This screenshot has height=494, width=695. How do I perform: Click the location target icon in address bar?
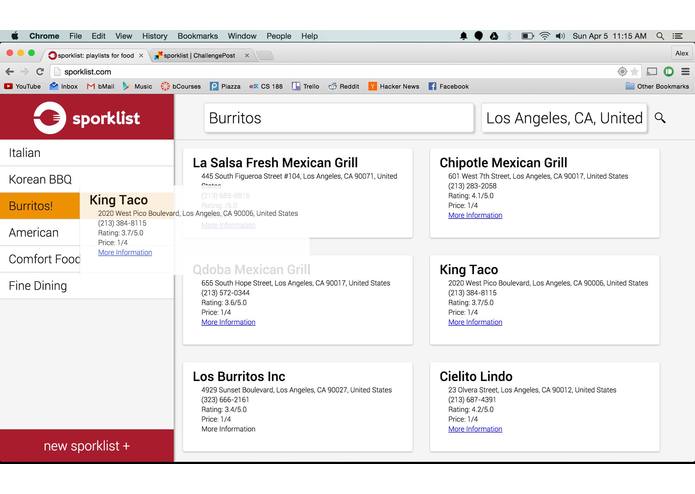[x=622, y=71]
